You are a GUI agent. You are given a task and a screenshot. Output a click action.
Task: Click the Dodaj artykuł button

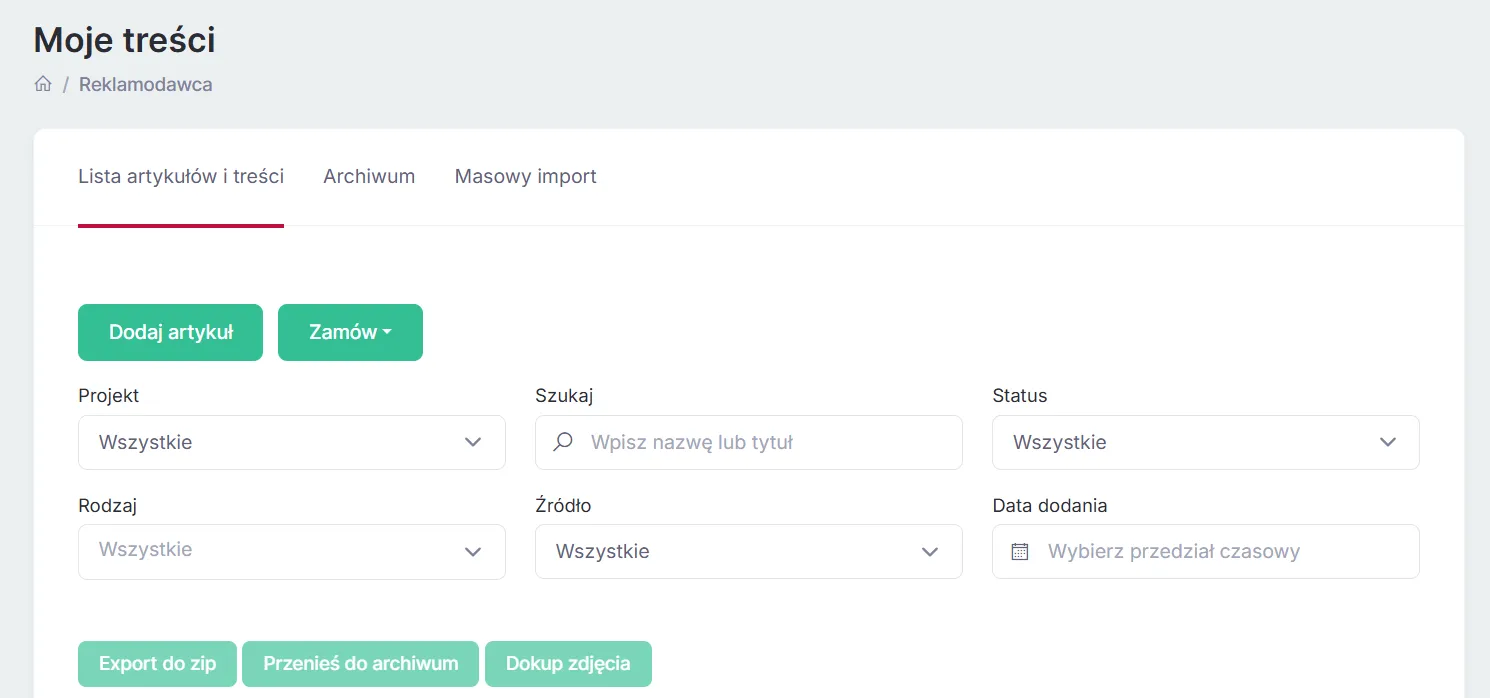(x=170, y=332)
